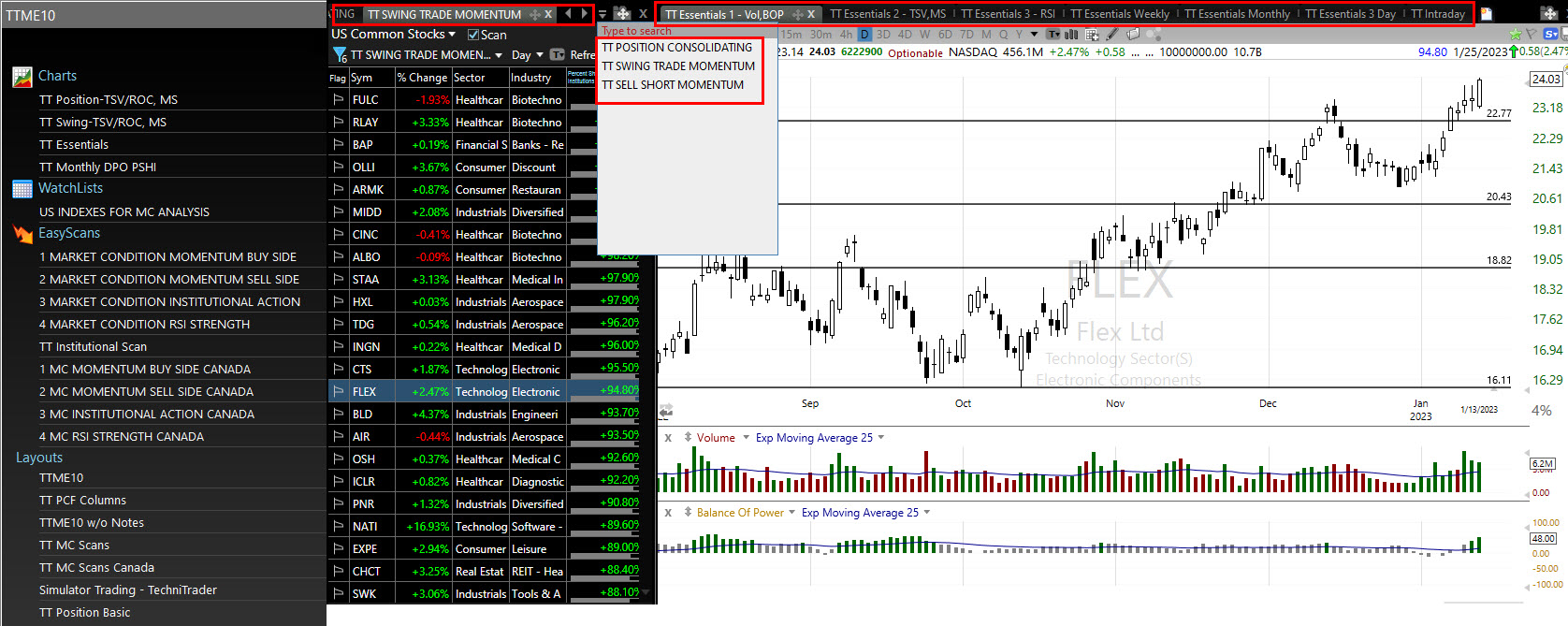Click the flag icon for FLEX row

(x=338, y=392)
